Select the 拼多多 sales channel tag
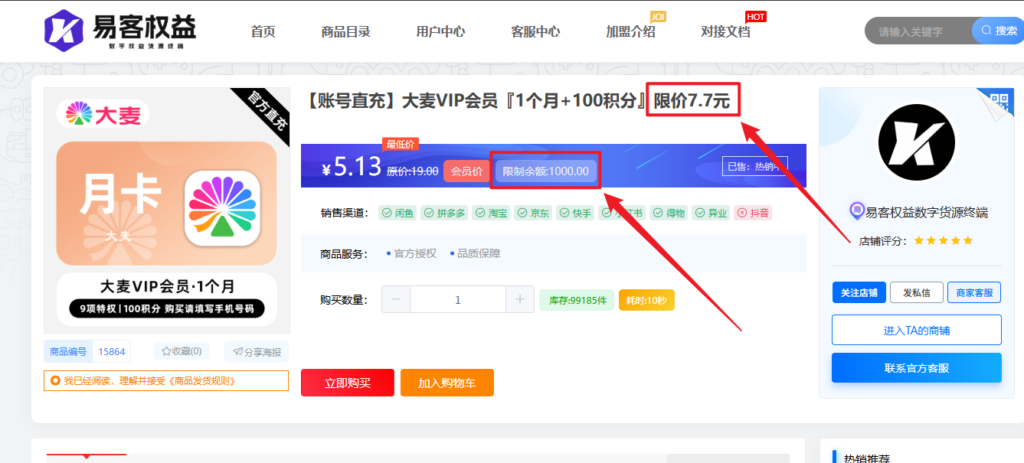Image resolution: width=1024 pixels, height=463 pixels. tap(443, 213)
